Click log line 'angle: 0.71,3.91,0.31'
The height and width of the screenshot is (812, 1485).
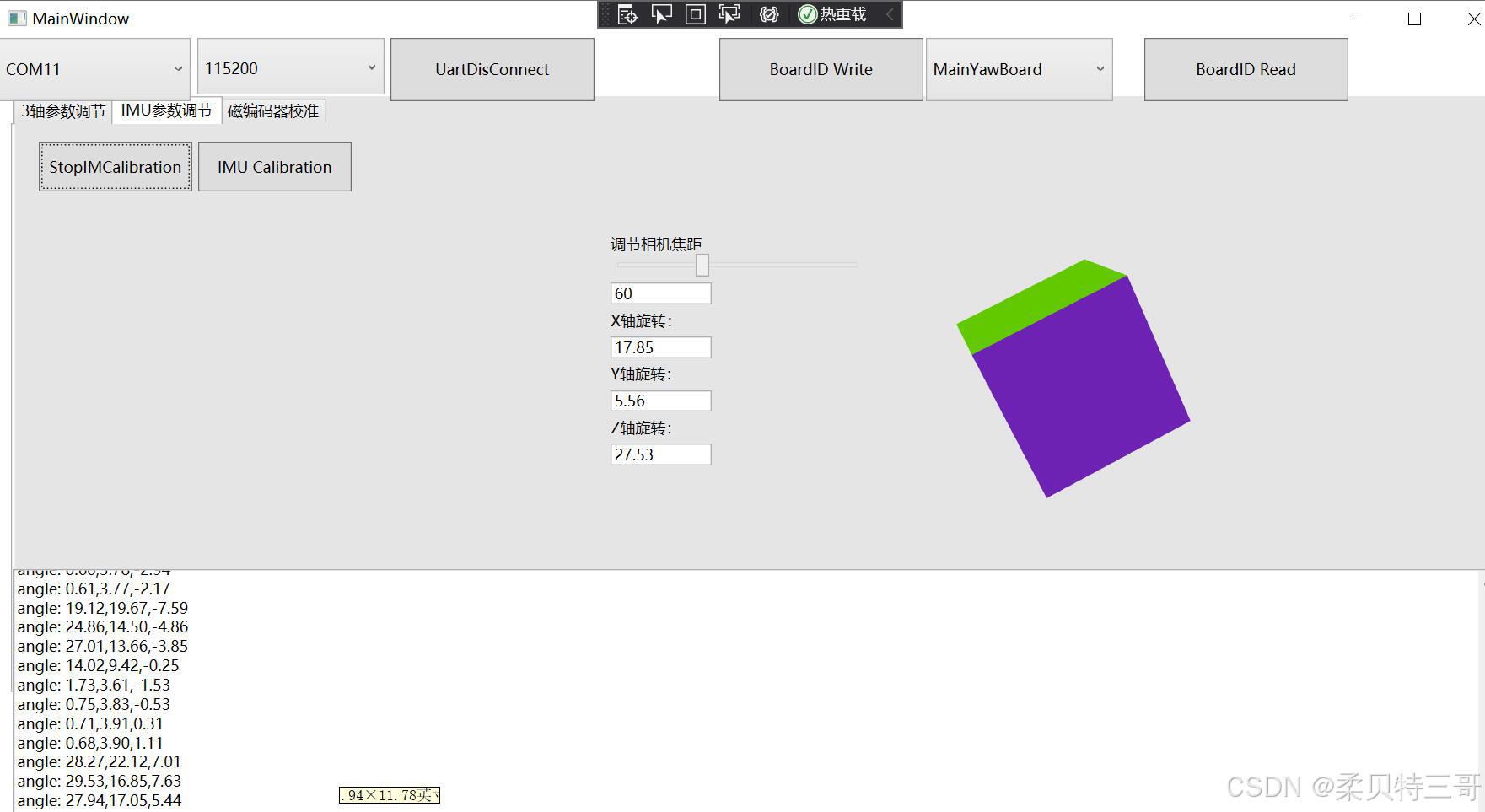tap(90, 723)
